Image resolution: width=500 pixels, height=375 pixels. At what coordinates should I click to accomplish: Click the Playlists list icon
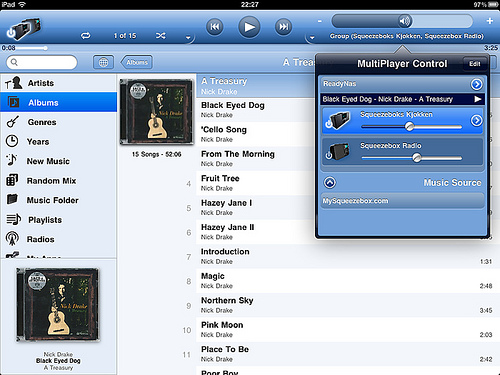pyautogui.click(x=13, y=219)
